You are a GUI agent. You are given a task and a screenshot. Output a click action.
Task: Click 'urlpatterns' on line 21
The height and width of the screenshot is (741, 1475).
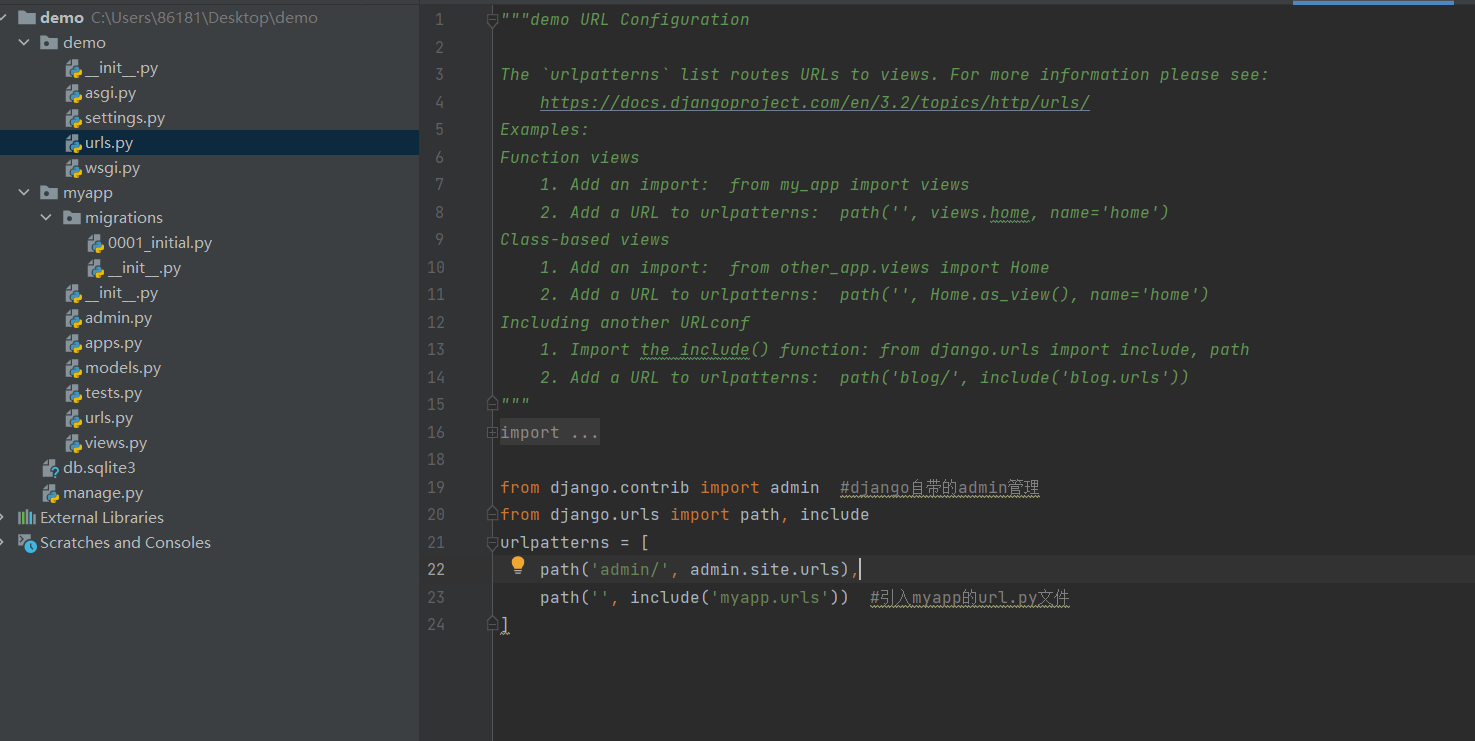click(555, 542)
